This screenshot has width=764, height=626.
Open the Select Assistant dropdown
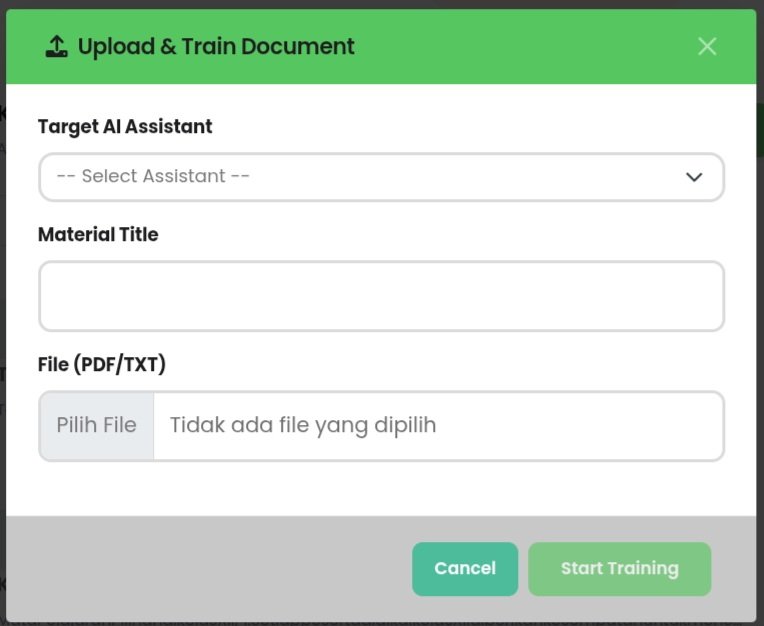pyautogui.click(x=380, y=177)
